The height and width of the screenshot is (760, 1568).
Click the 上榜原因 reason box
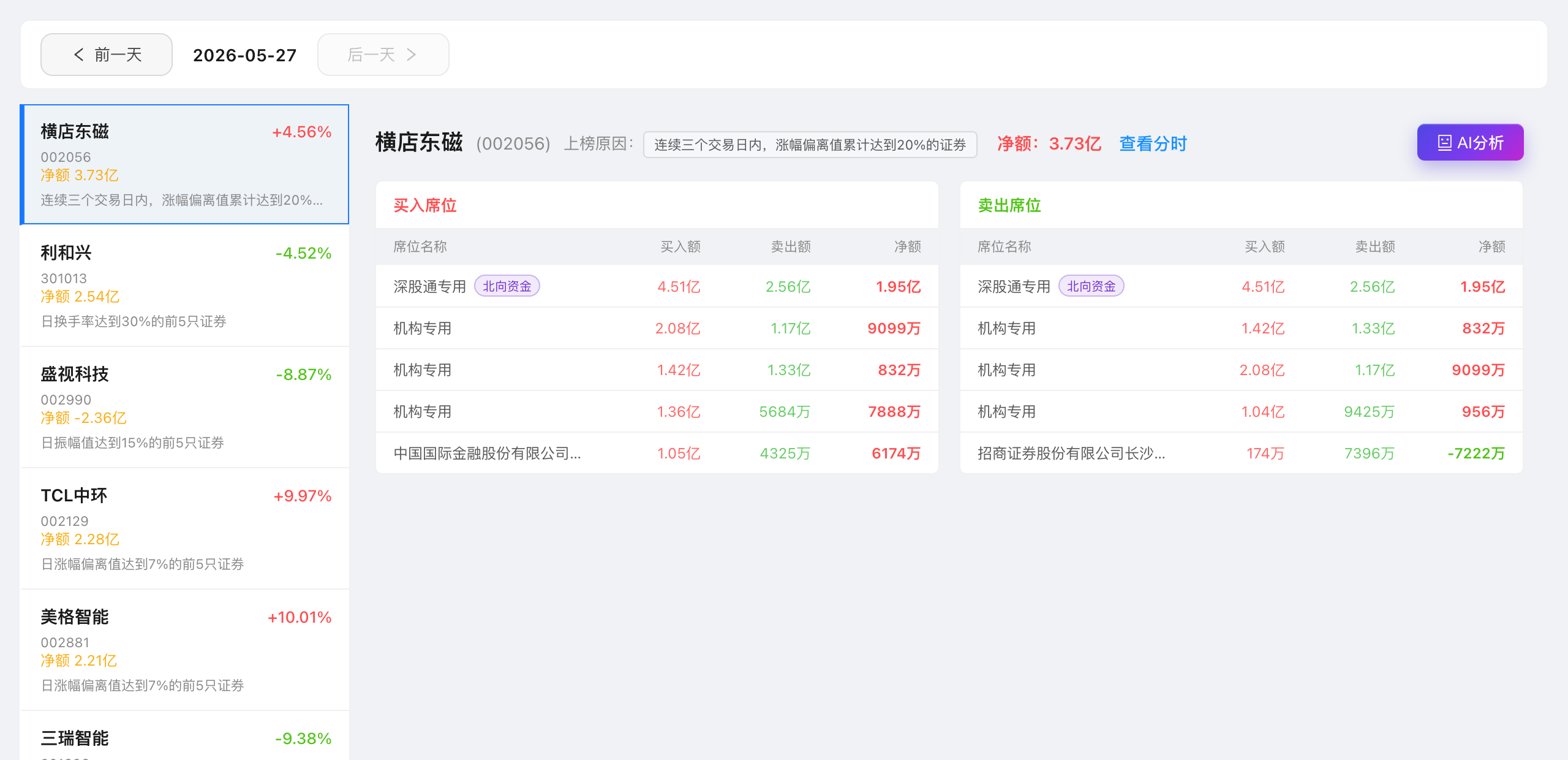pos(810,145)
